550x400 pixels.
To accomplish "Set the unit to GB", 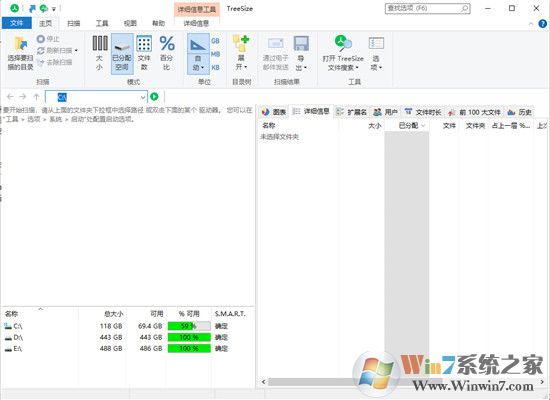I will [215, 41].
